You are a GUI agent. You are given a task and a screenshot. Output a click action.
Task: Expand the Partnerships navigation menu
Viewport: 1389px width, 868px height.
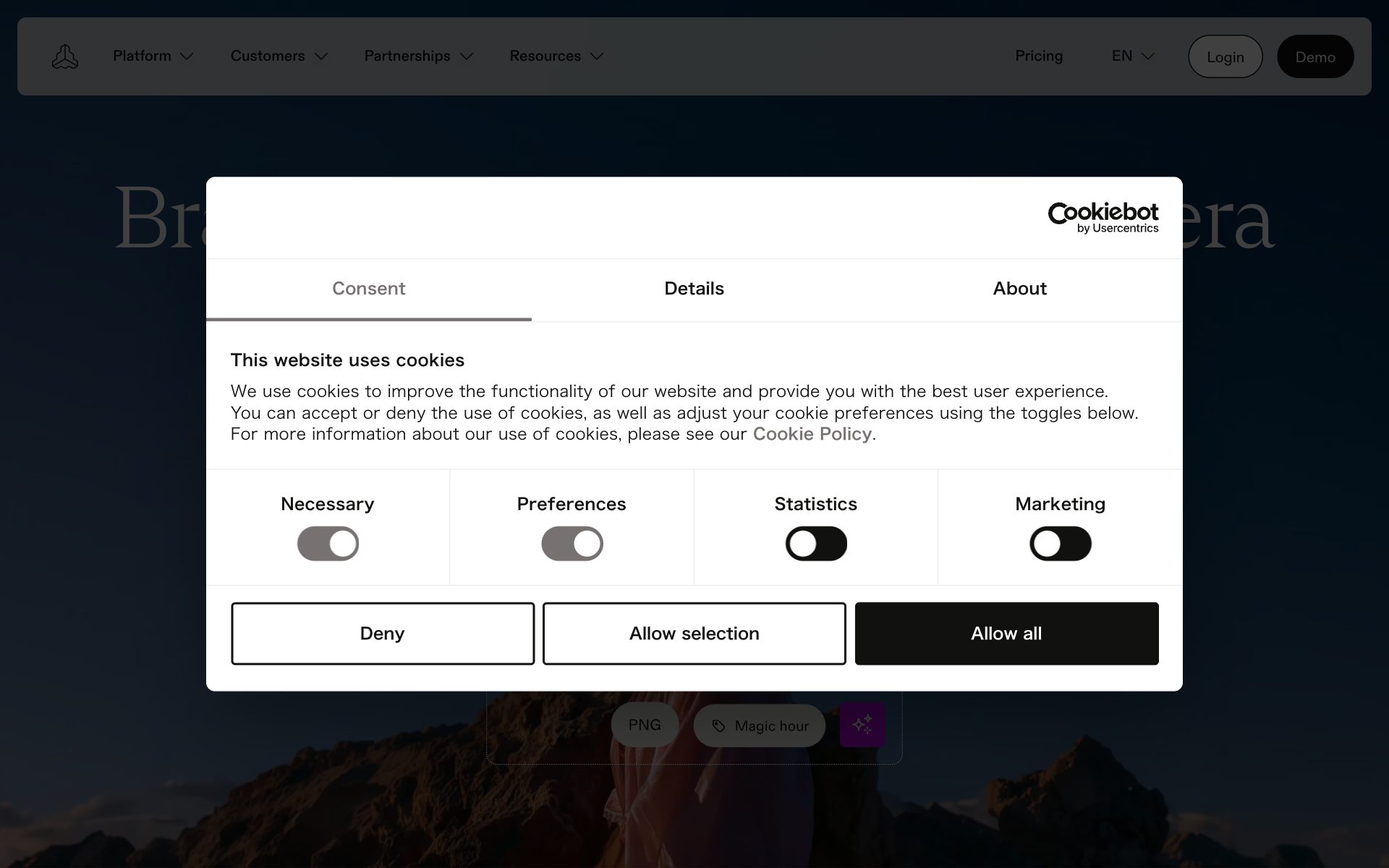click(419, 56)
